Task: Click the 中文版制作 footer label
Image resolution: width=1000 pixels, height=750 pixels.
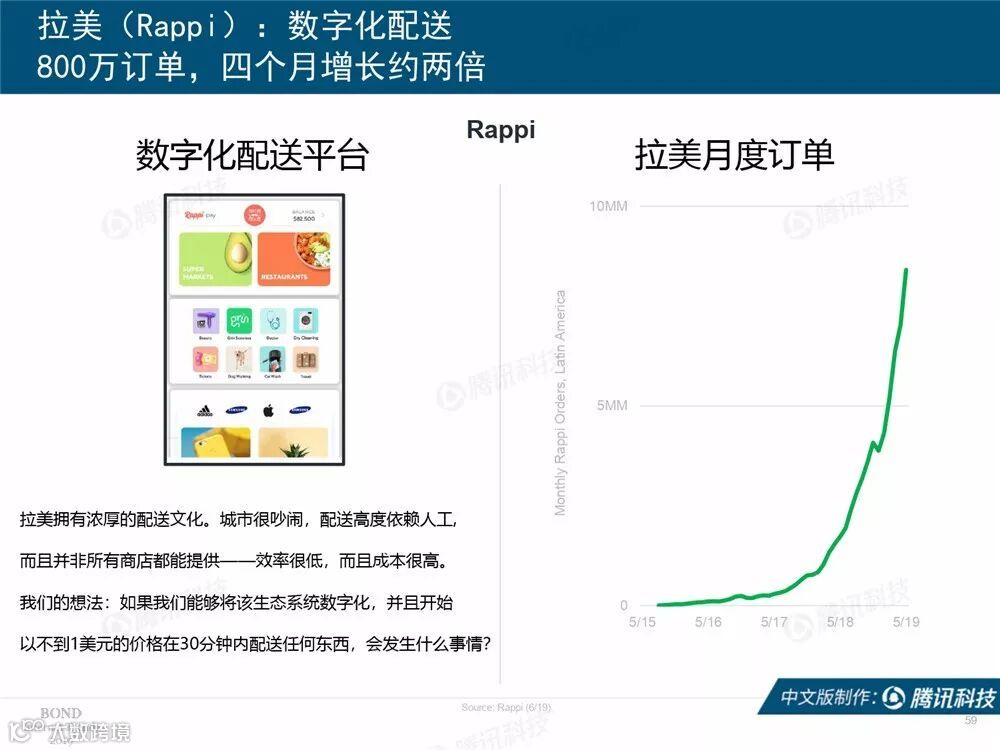Action: 829,698
